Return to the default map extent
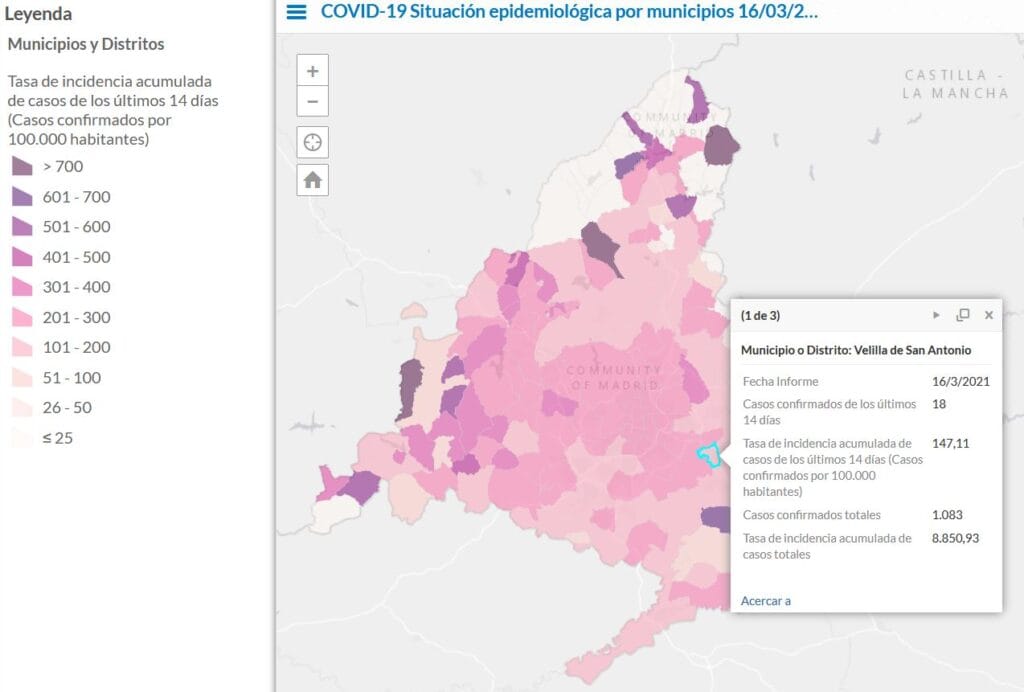 (312, 180)
